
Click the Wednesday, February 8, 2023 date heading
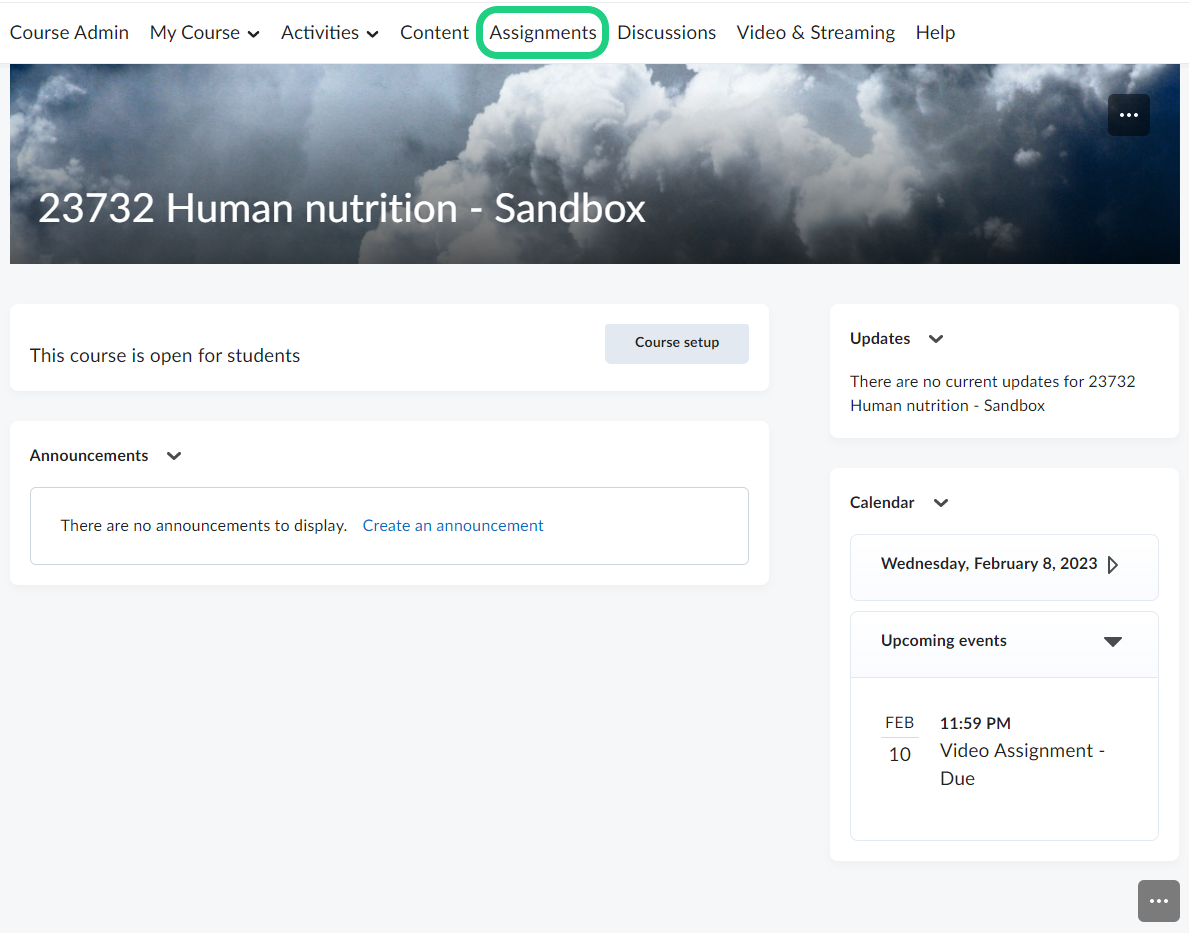tap(988, 564)
